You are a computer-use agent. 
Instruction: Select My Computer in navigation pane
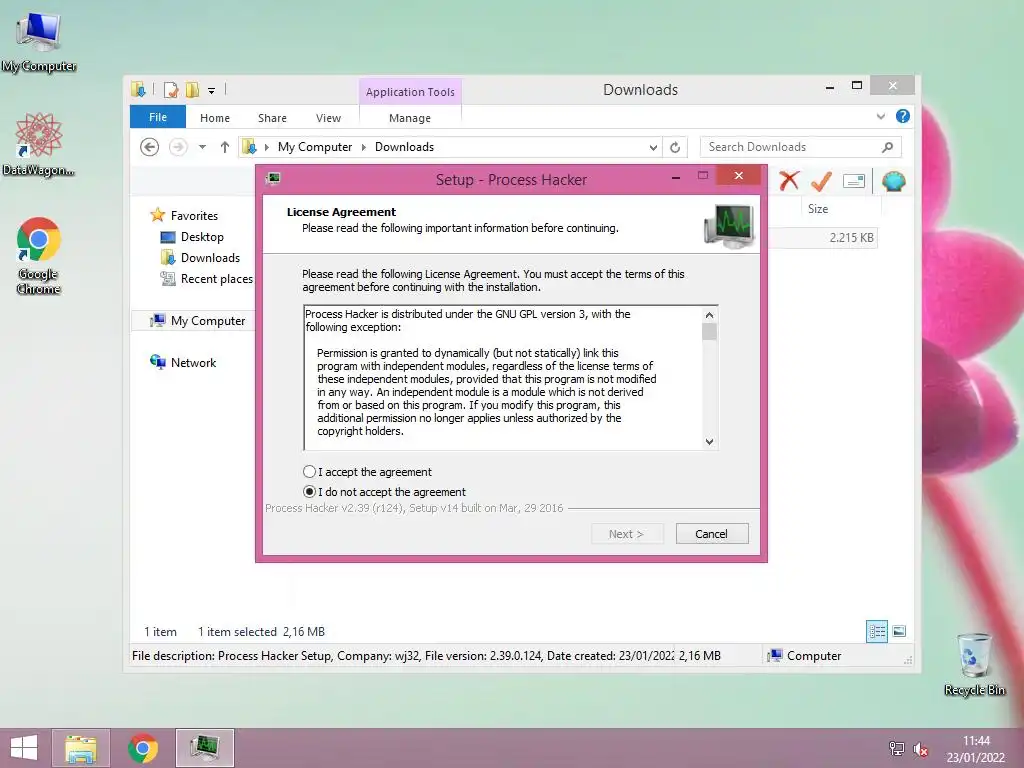click(208, 321)
